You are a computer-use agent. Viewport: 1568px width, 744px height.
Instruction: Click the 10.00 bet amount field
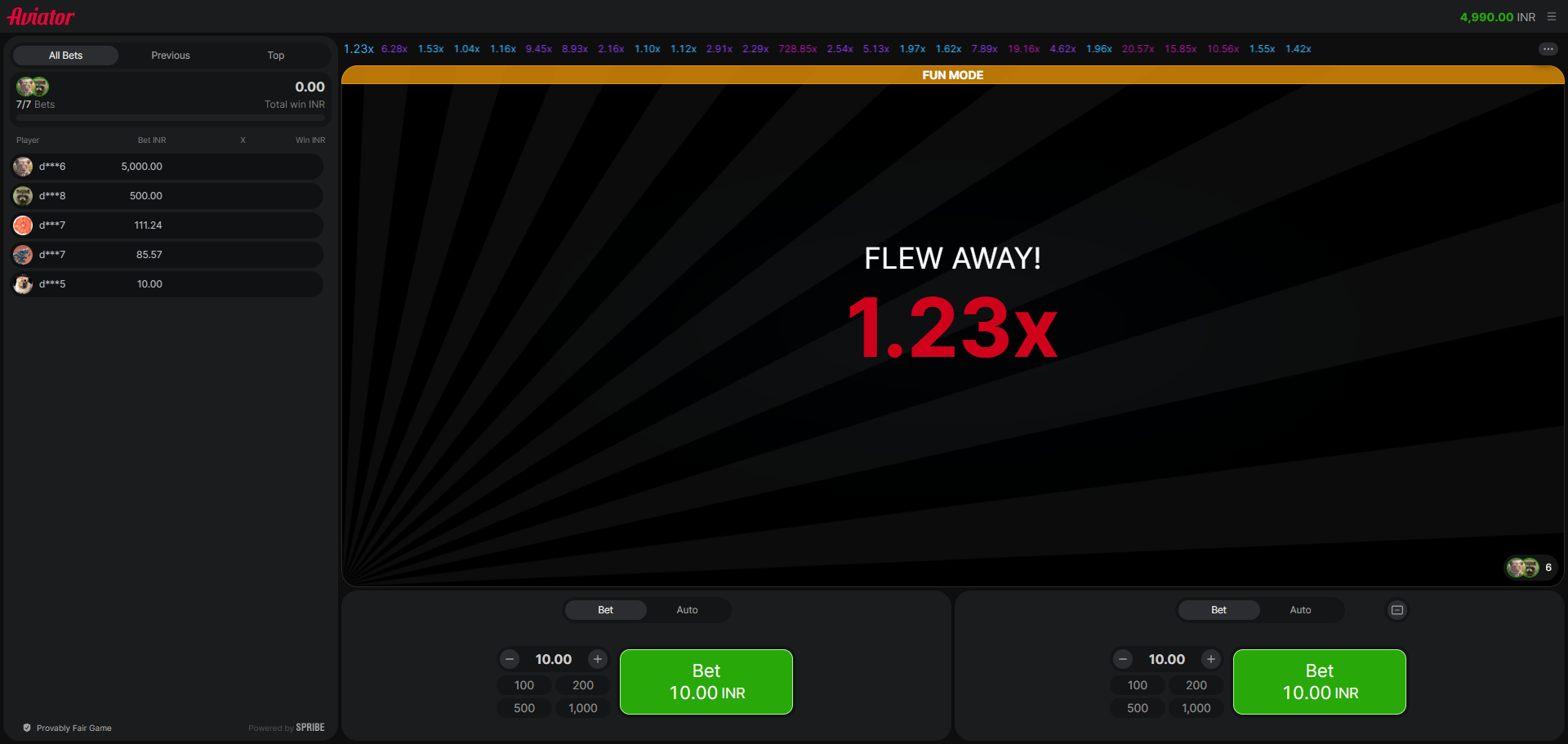pyautogui.click(x=553, y=659)
